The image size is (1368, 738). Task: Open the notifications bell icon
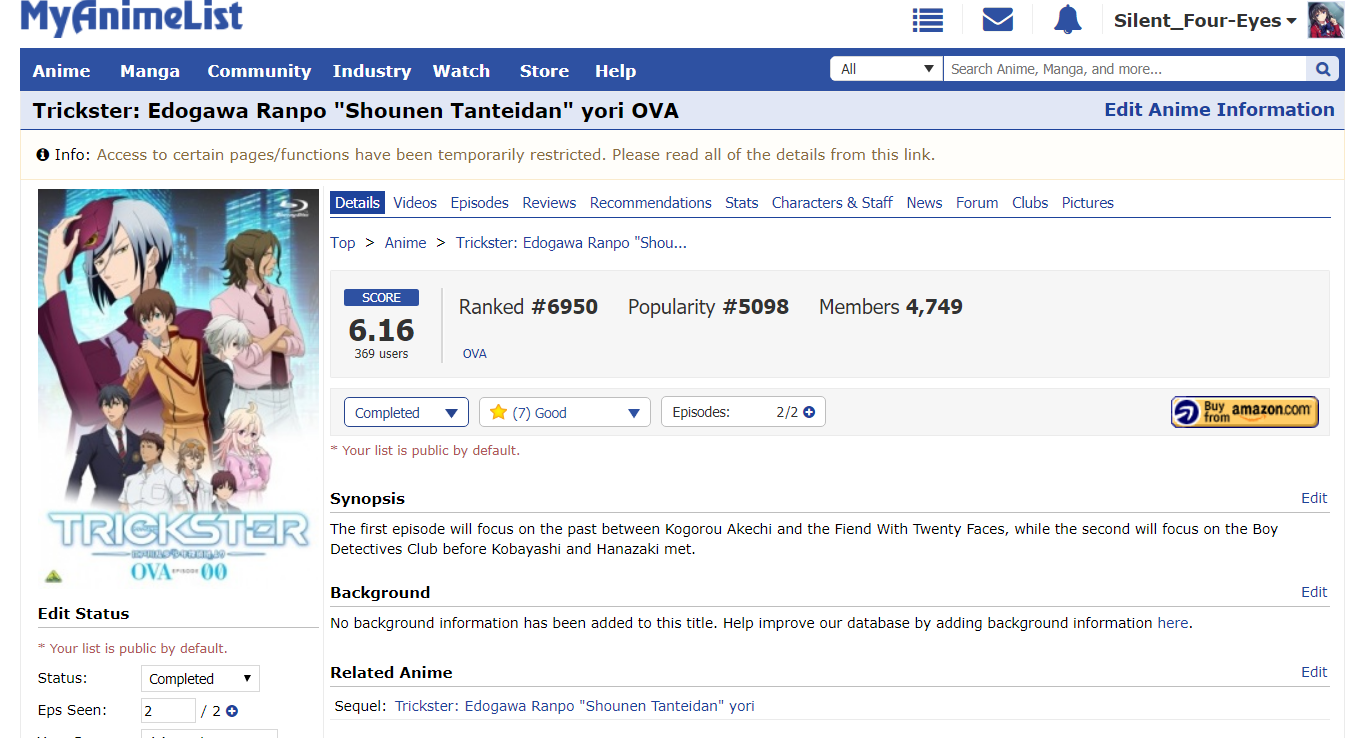tap(1068, 20)
